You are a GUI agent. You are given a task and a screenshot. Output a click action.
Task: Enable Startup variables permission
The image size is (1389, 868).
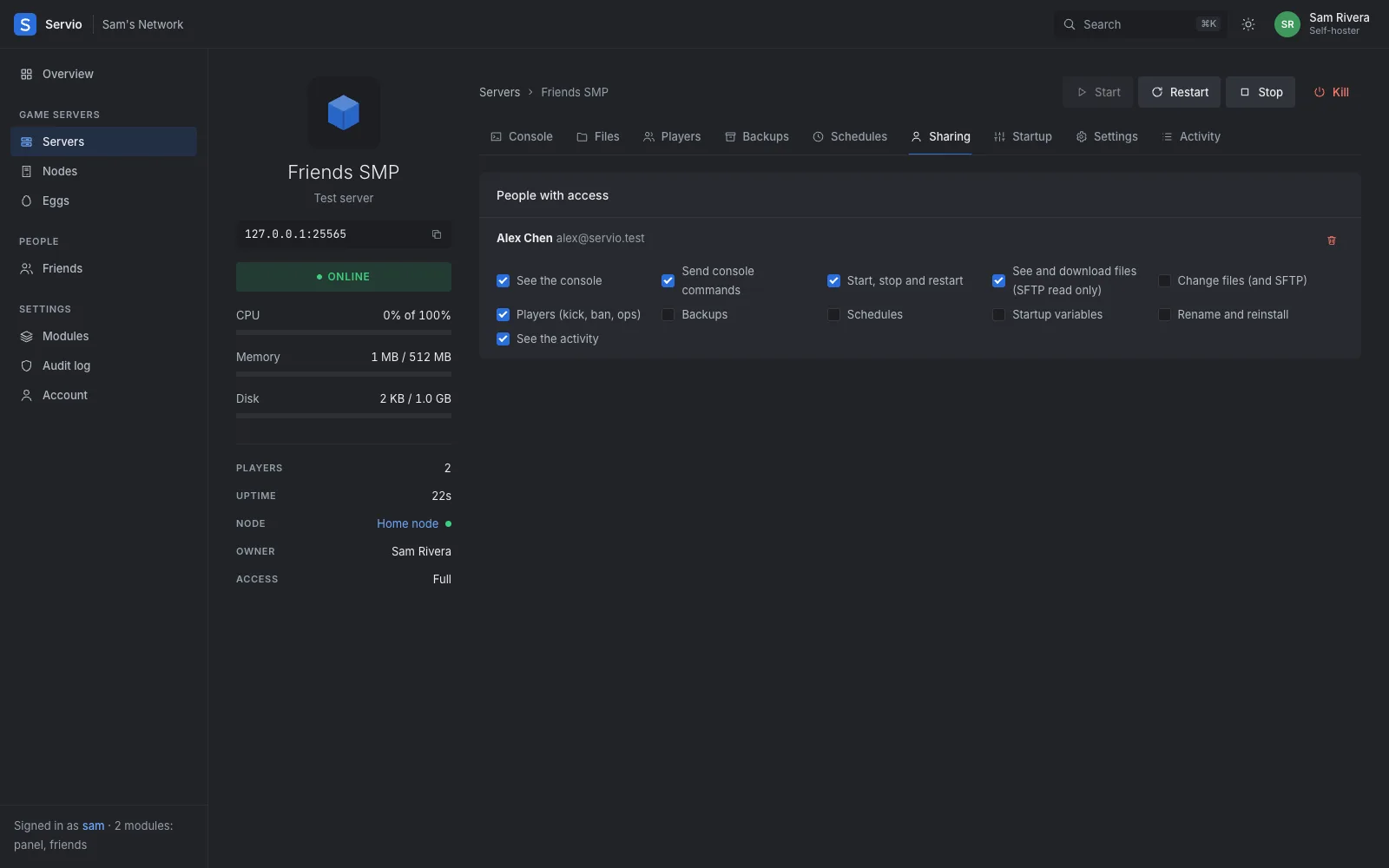[998, 314]
